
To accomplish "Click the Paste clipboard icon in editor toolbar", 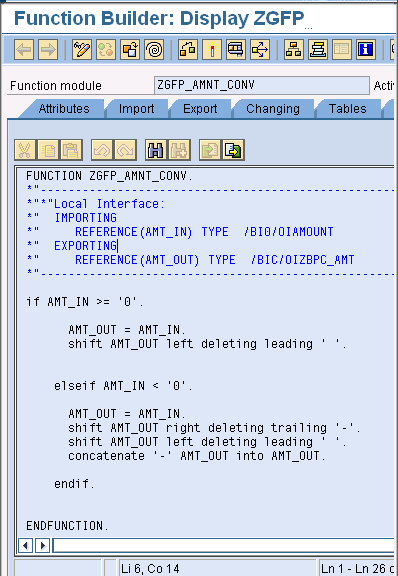I will tap(71, 150).
